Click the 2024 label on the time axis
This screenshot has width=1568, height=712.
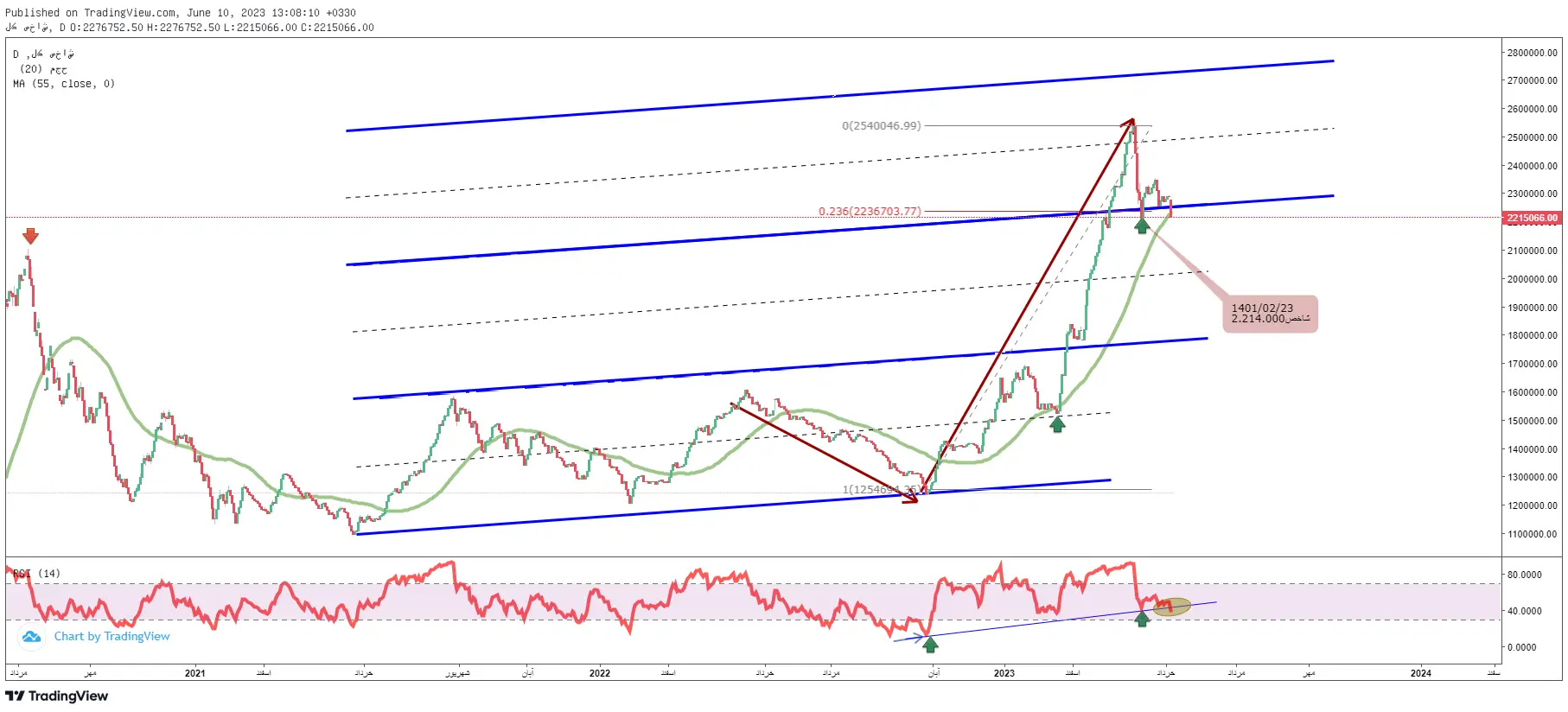[x=1421, y=673]
